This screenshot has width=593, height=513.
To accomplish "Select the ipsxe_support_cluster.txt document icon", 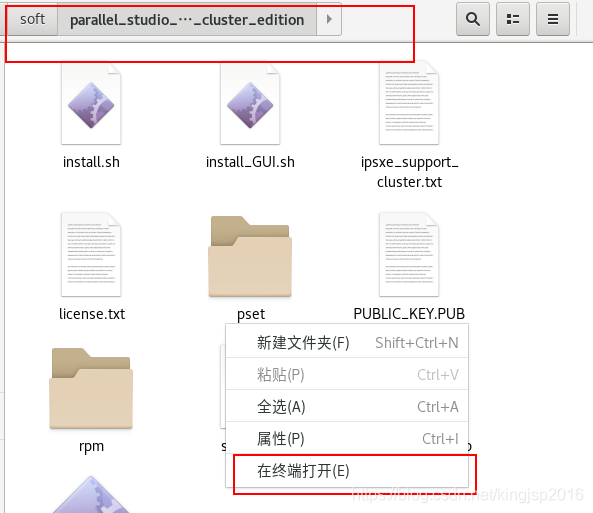I will point(409,103).
